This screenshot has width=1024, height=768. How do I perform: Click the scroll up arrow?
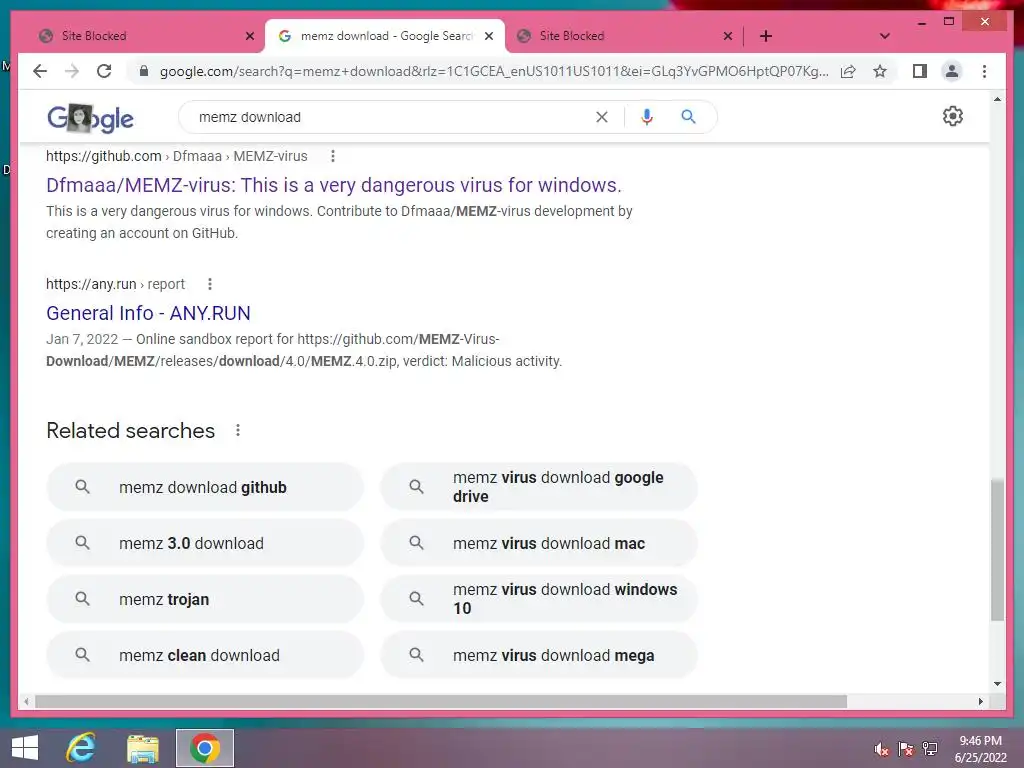pos(997,99)
